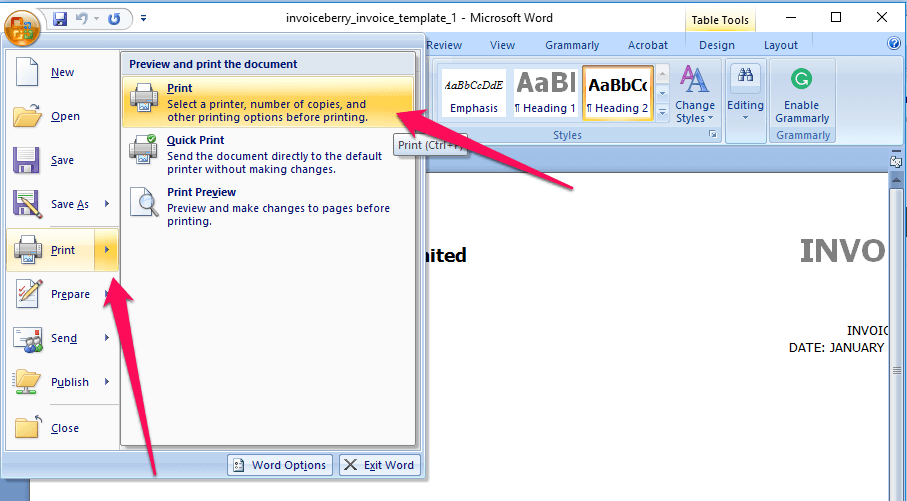
Task: Open the Styles dialog launcher
Action: [x=713, y=134]
